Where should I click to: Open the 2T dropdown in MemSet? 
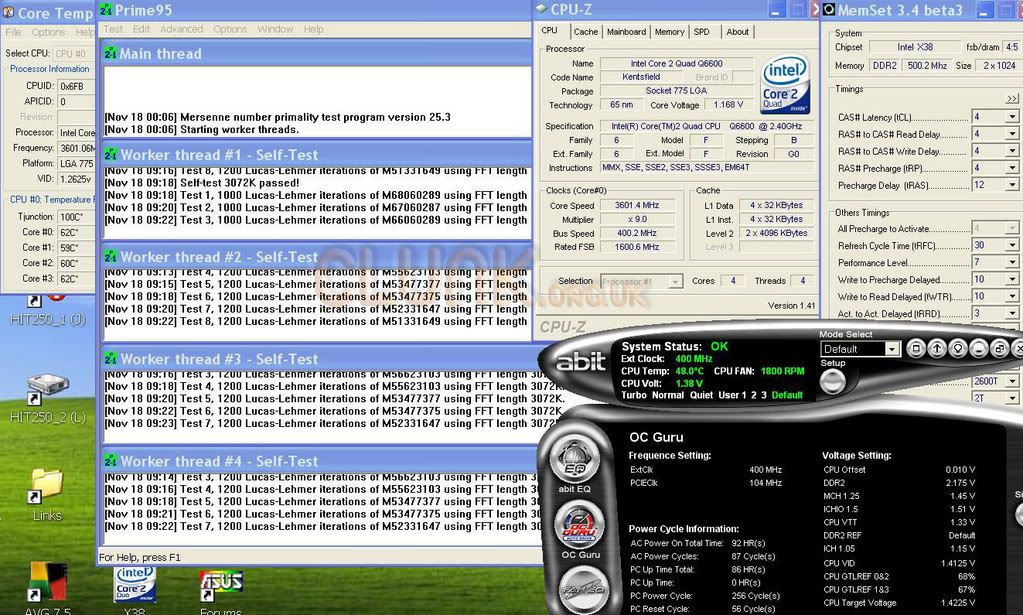[x=1012, y=398]
